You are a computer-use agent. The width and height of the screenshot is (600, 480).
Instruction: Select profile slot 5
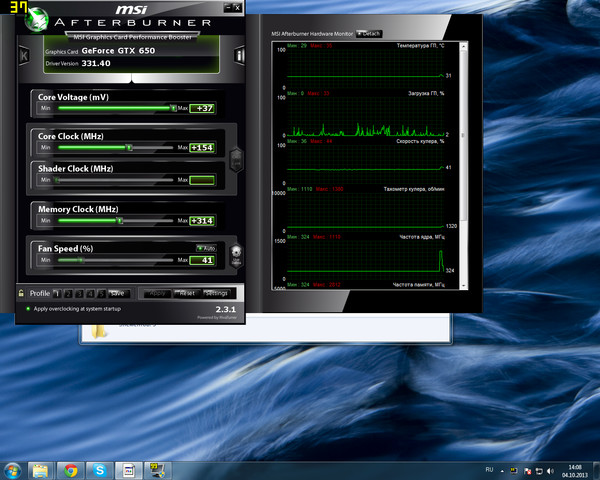(x=101, y=294)
